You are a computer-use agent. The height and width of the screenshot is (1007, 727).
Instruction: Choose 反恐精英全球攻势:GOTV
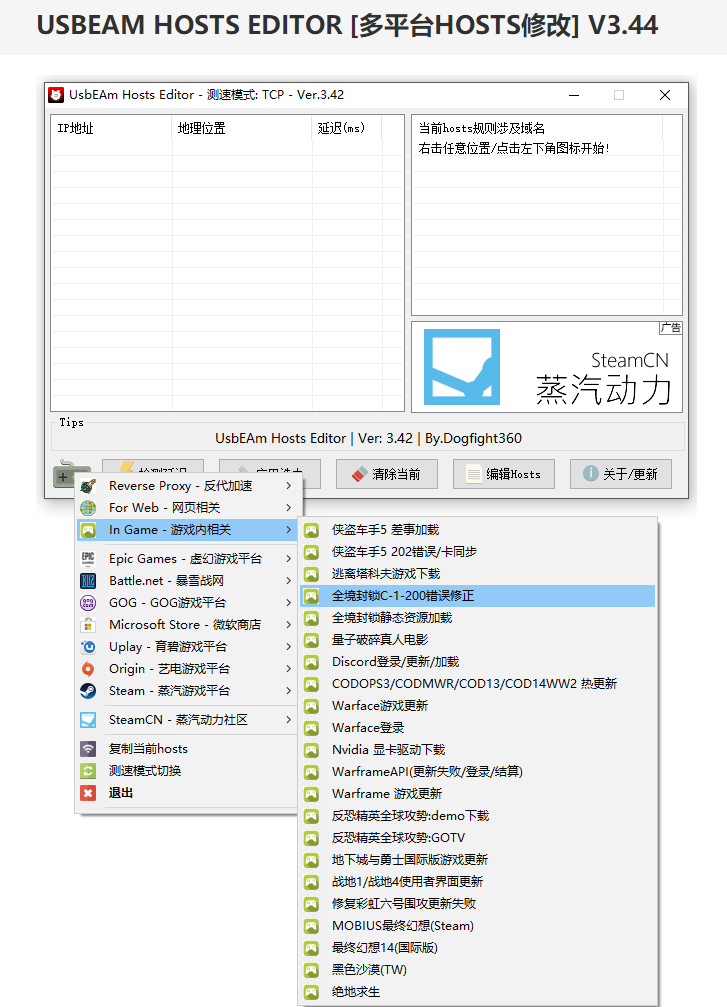(x=478, y=838)
